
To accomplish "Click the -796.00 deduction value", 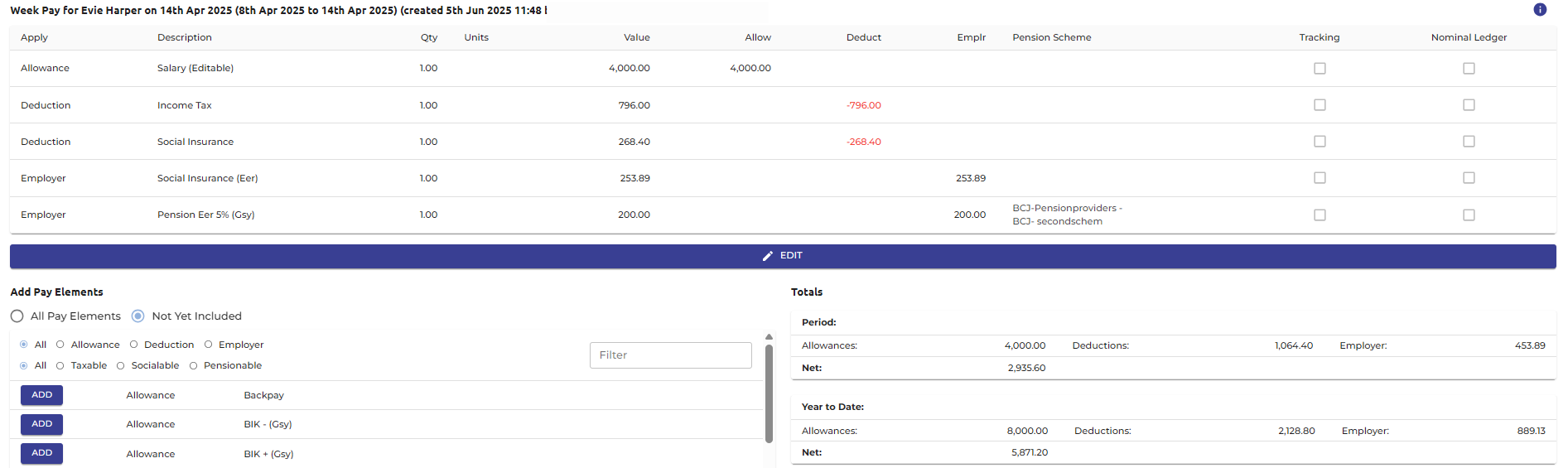I will (x=864, y=105).
